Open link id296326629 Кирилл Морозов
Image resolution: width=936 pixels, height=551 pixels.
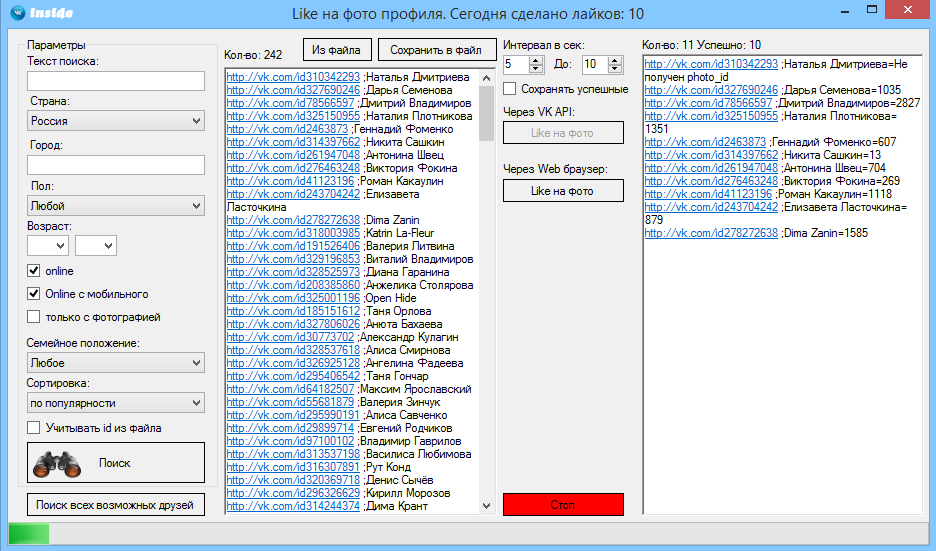click(293, 493)
